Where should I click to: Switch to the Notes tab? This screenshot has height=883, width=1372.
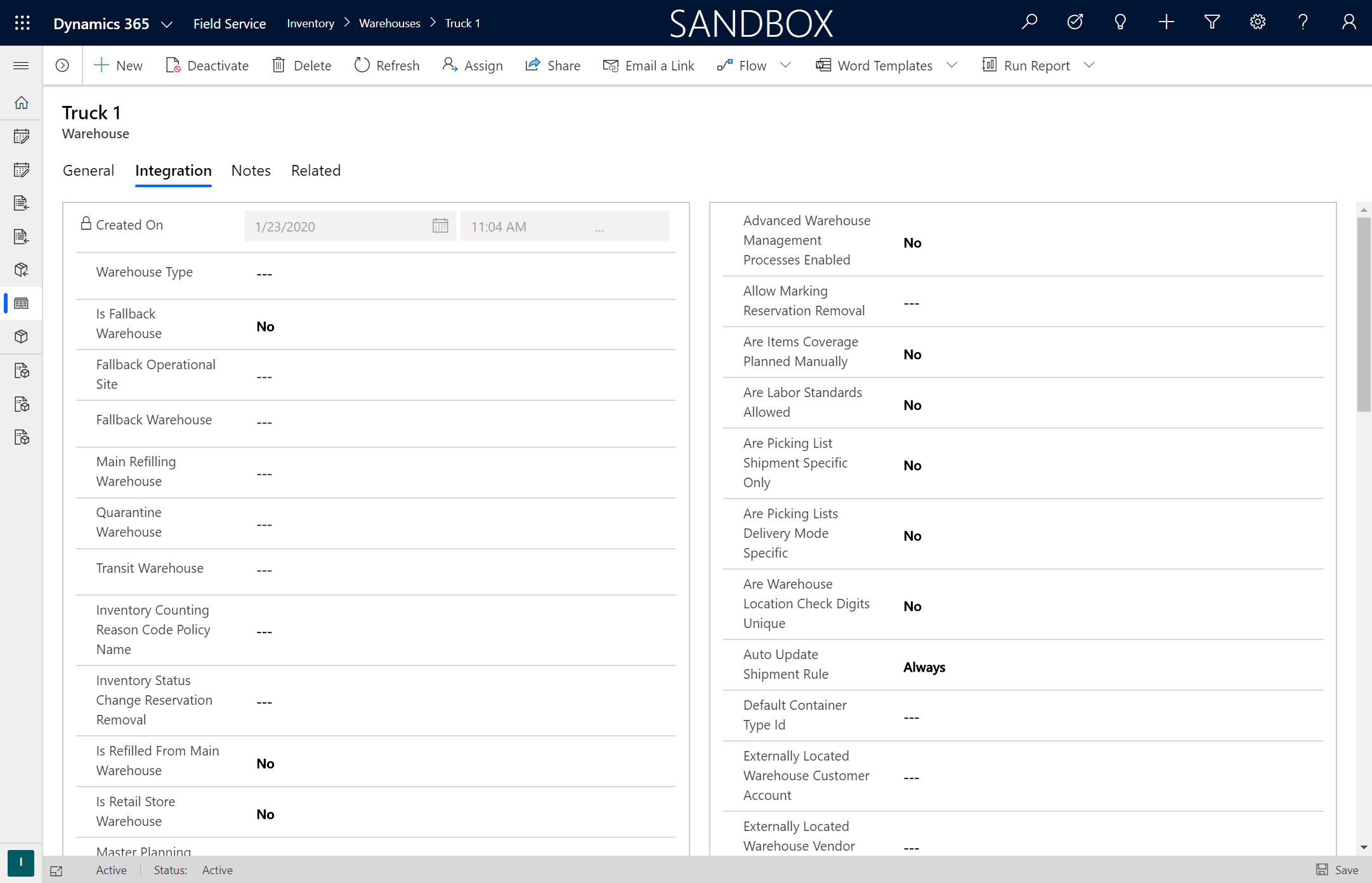[x=251, y=170]
